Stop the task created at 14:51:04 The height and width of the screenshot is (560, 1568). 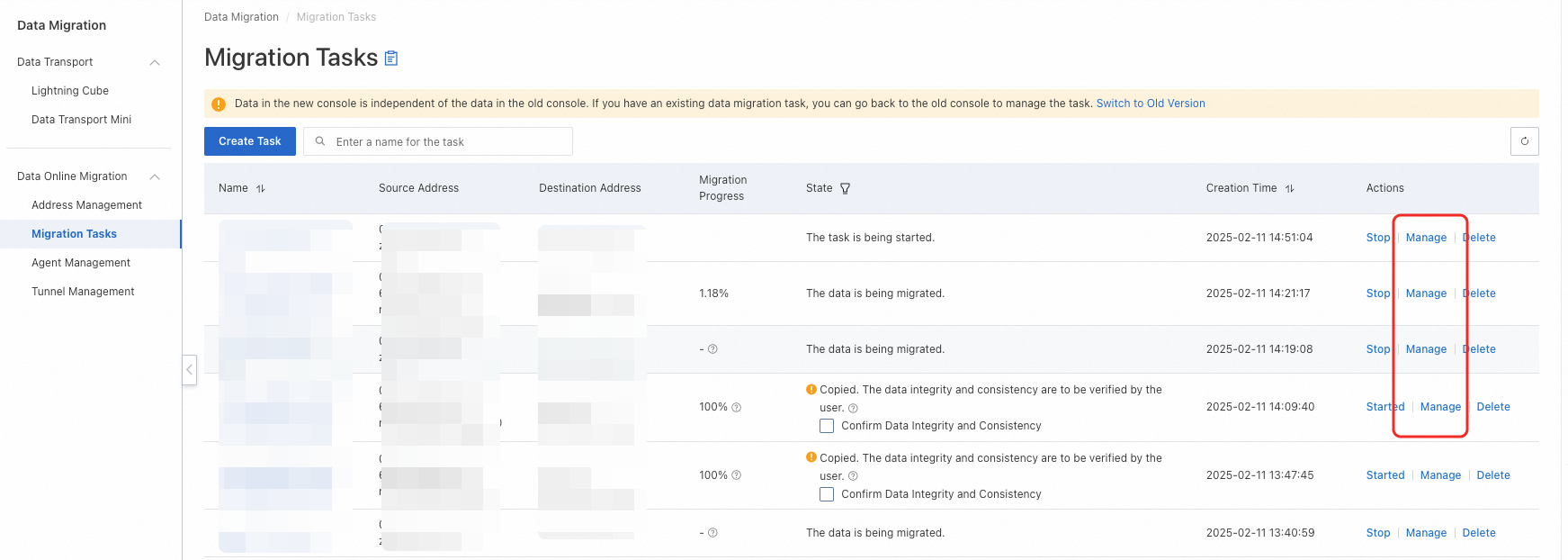[1377, 238]
